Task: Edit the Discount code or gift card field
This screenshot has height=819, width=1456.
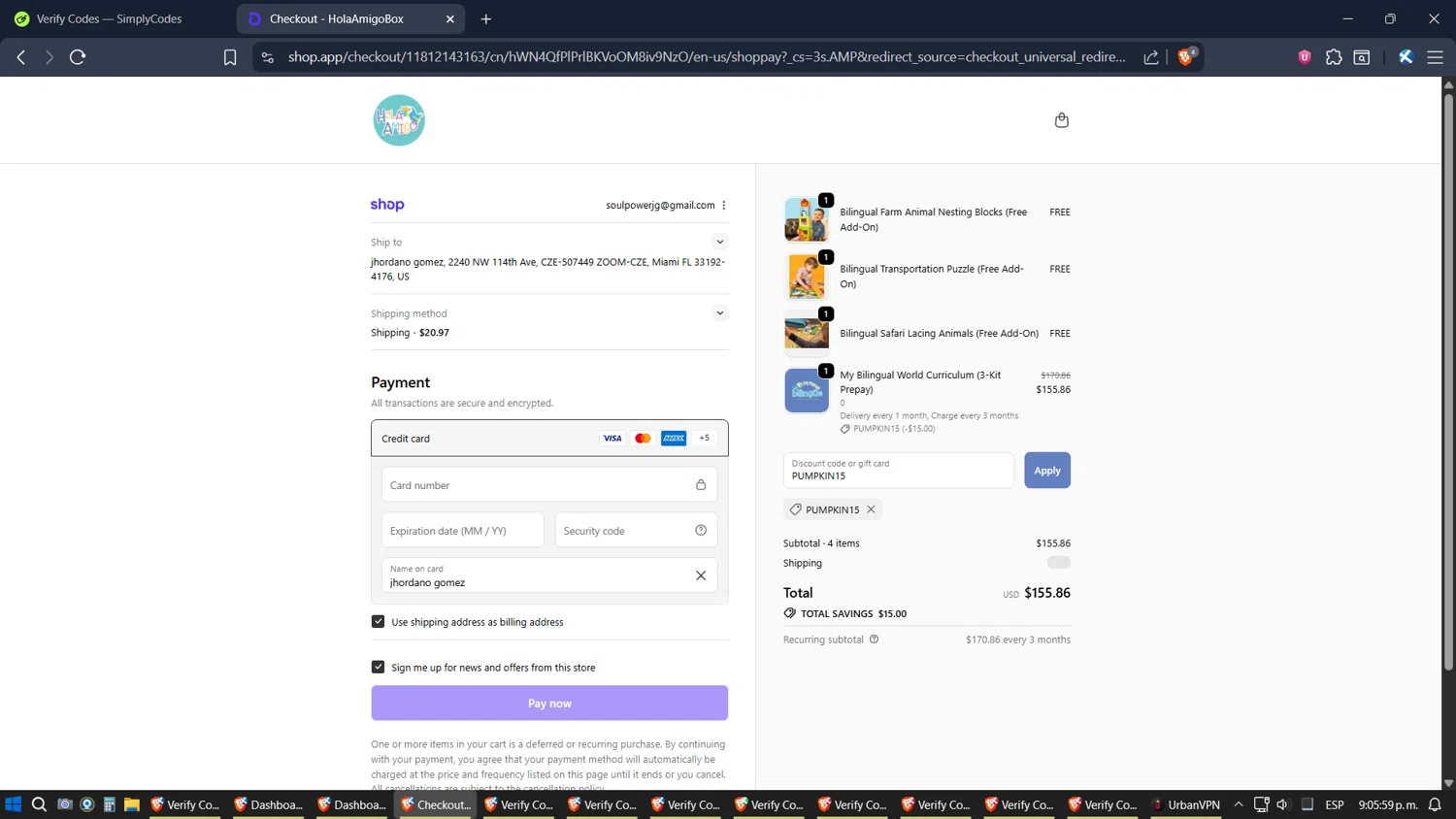Action: (x=899, y=471)
